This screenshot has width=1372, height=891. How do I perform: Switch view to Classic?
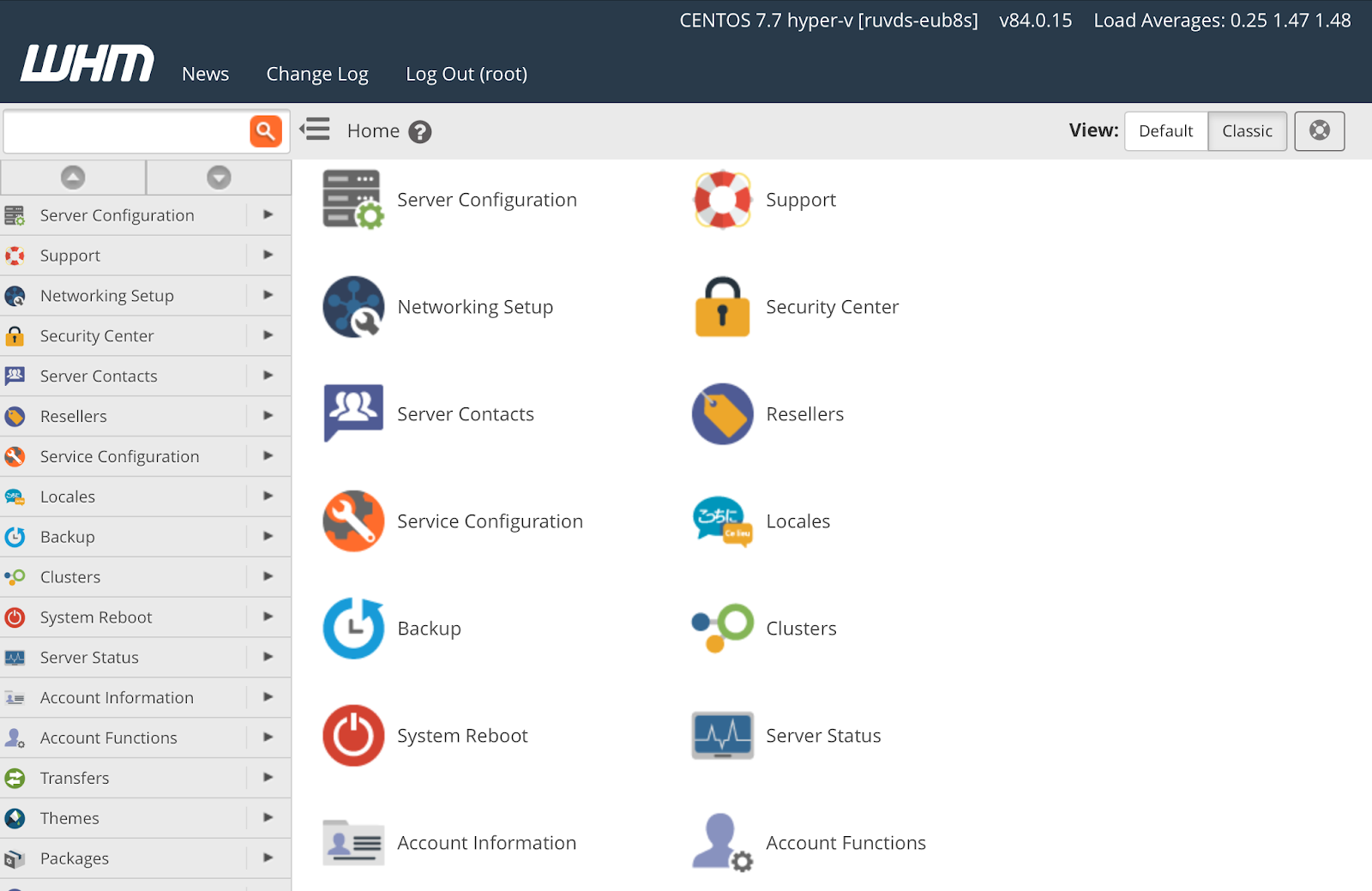[1247, 131]
